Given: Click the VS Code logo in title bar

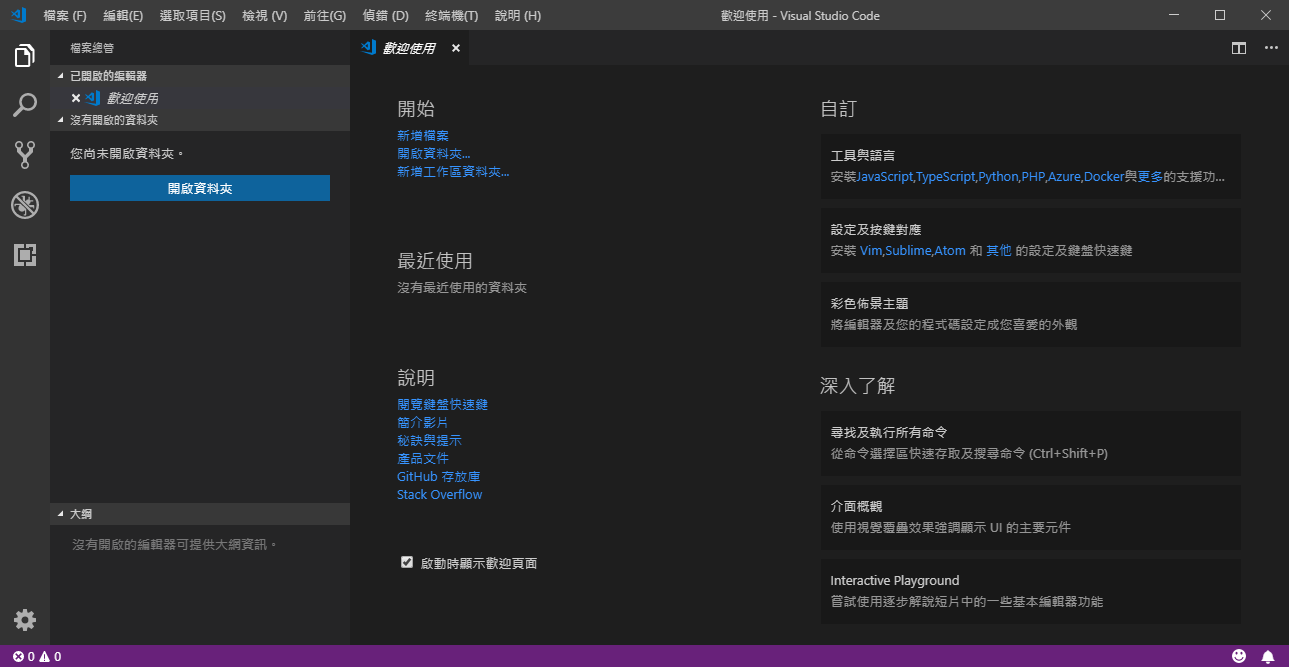Looking at the screenshot, I should tap(18, 15).
